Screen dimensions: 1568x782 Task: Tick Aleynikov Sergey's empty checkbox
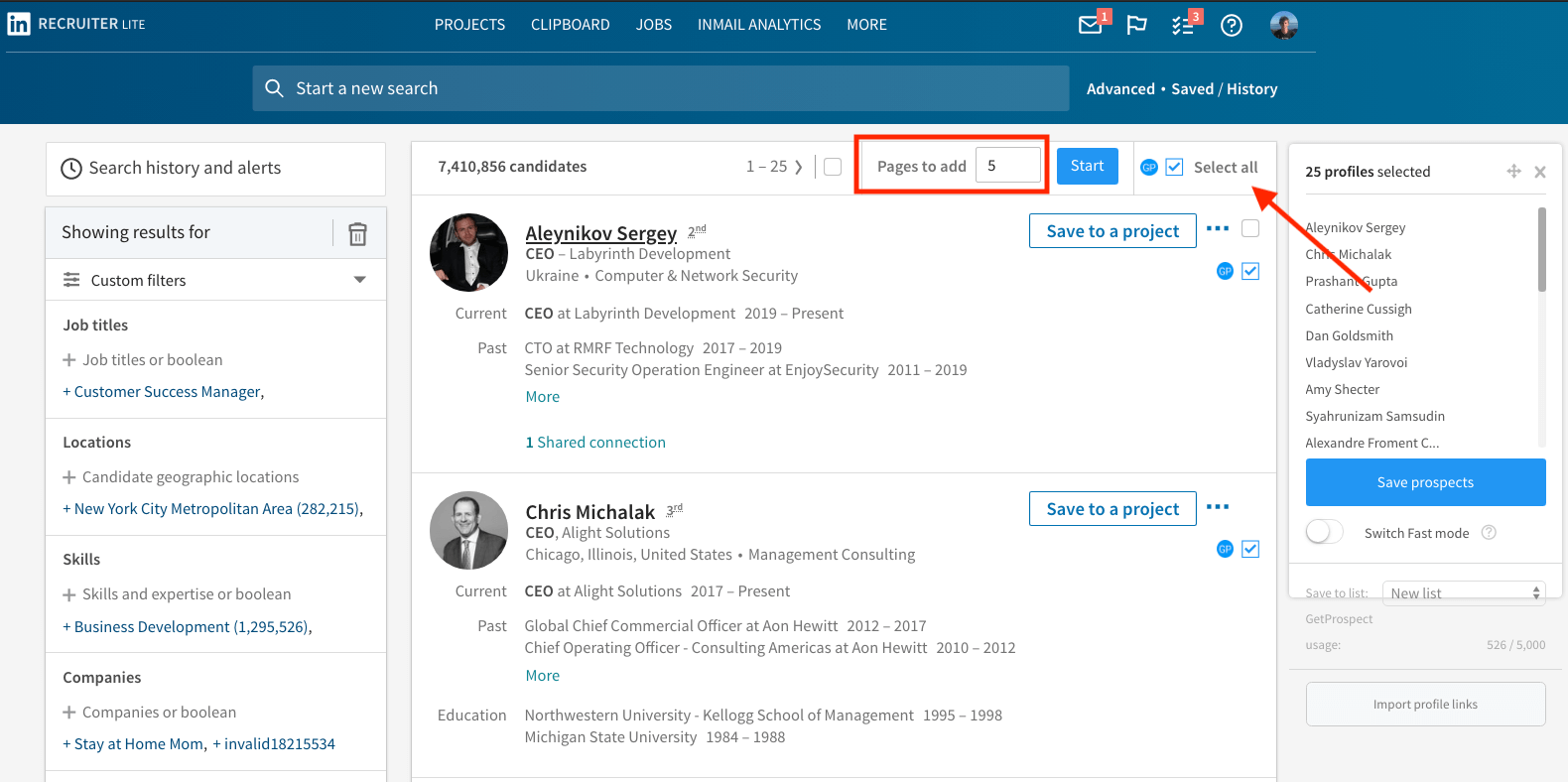(1250, 228)
